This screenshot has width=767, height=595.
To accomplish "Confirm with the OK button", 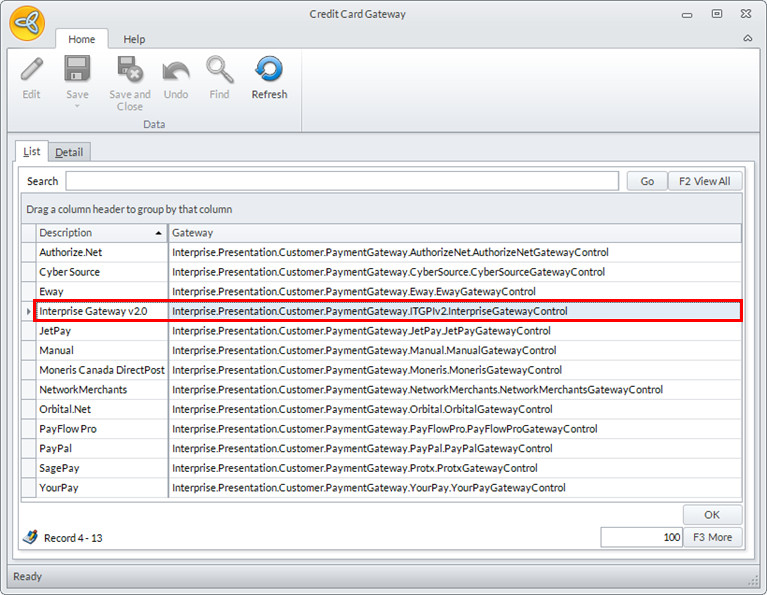I will (x=712, y=515).
